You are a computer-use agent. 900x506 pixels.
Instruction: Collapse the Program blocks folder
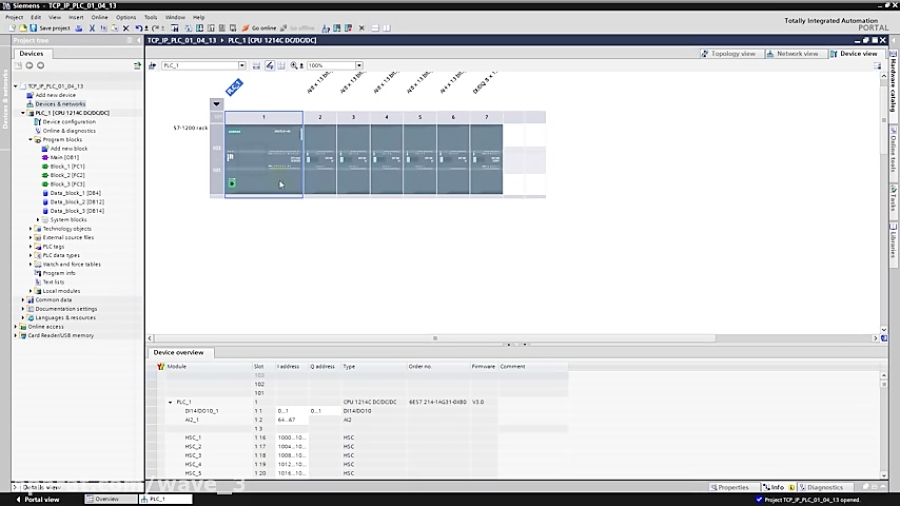click(x=30, y=139)
